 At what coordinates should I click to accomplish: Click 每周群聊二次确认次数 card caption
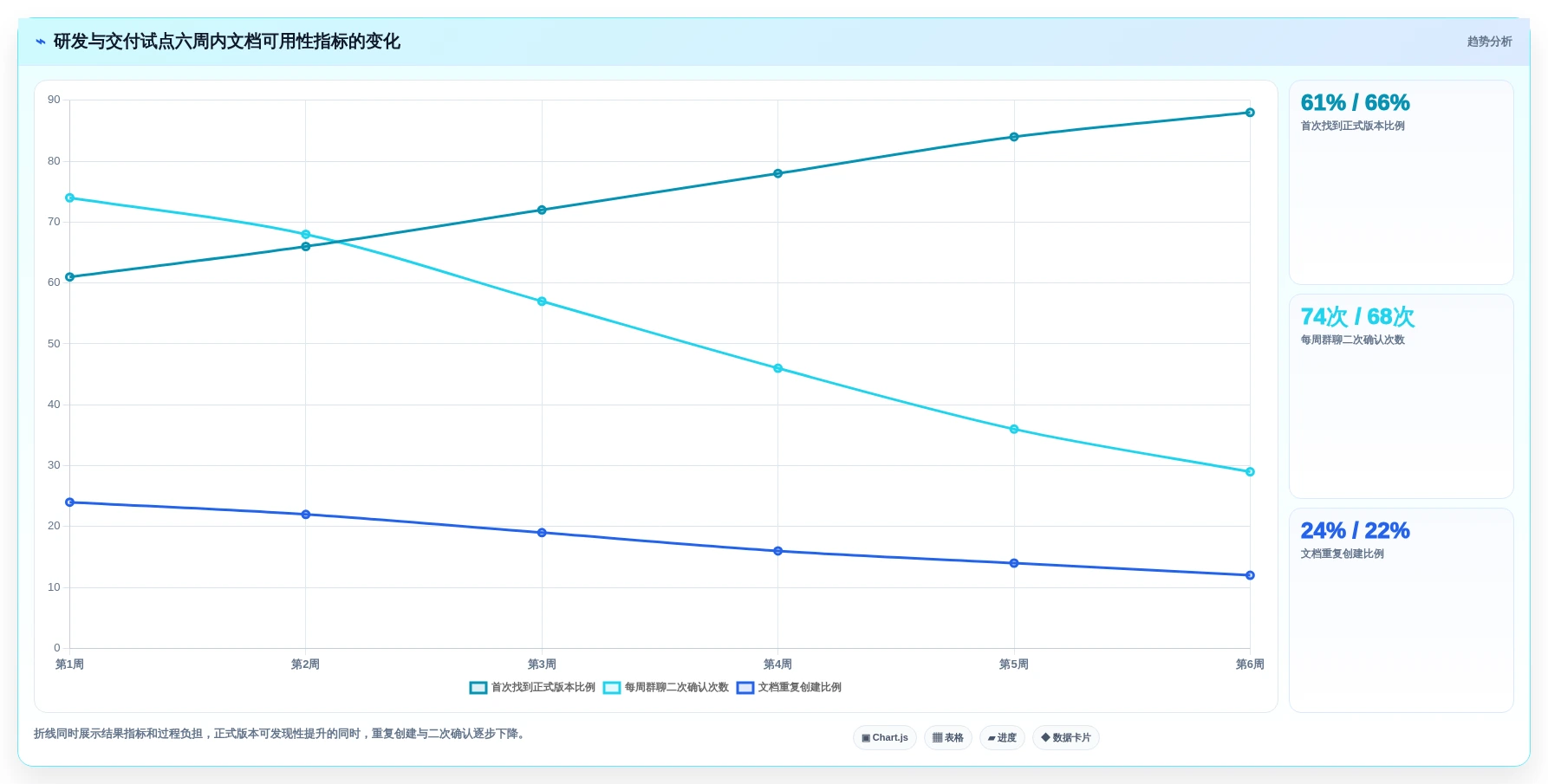1352,340
